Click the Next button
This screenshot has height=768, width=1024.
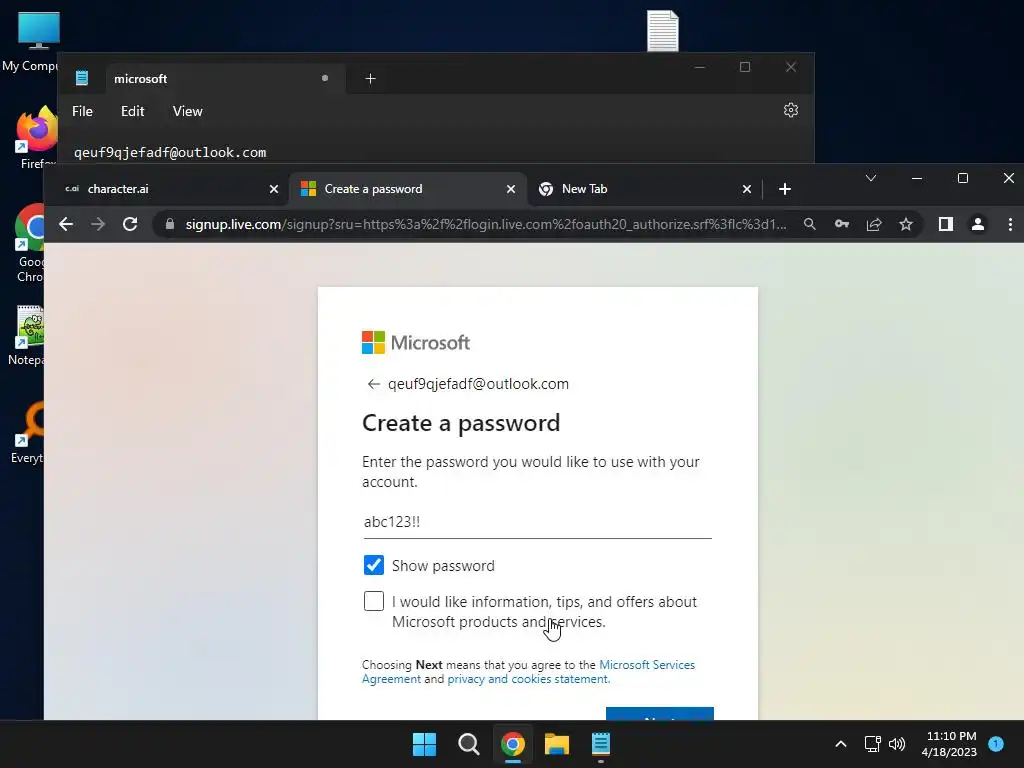(660, 714)
